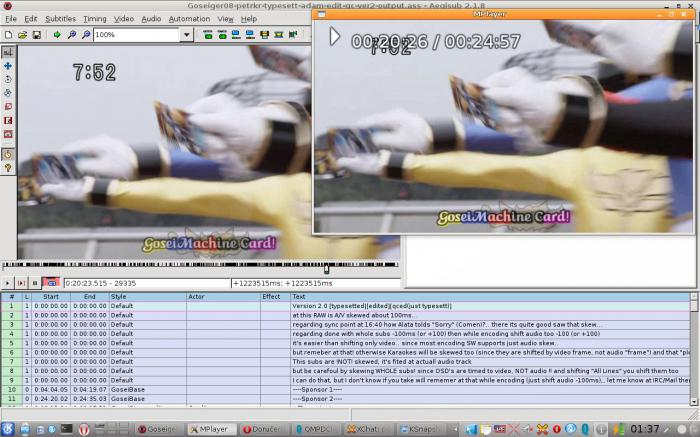Open the Automation menu

click(189, 19)
